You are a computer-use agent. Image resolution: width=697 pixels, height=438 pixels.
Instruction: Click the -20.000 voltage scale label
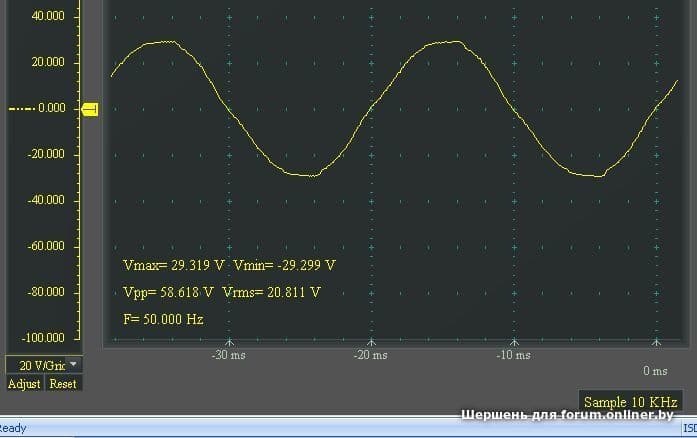click(x=46, y=154)
